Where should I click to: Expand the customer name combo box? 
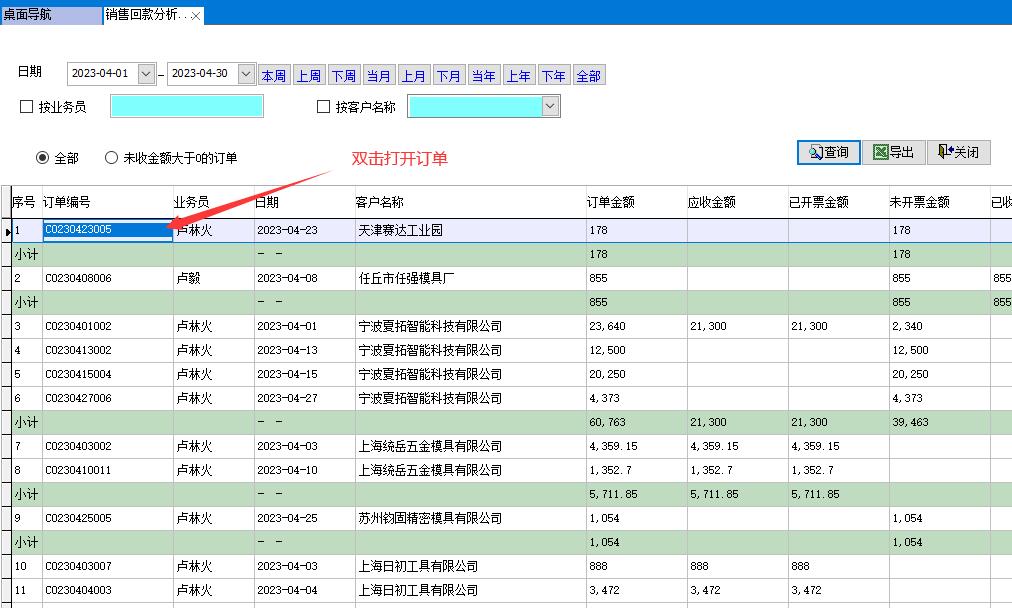(x=549, y=106)
